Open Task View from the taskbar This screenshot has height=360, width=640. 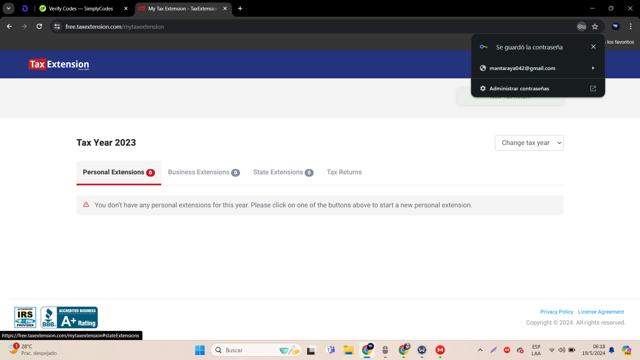tap(311, 350)
